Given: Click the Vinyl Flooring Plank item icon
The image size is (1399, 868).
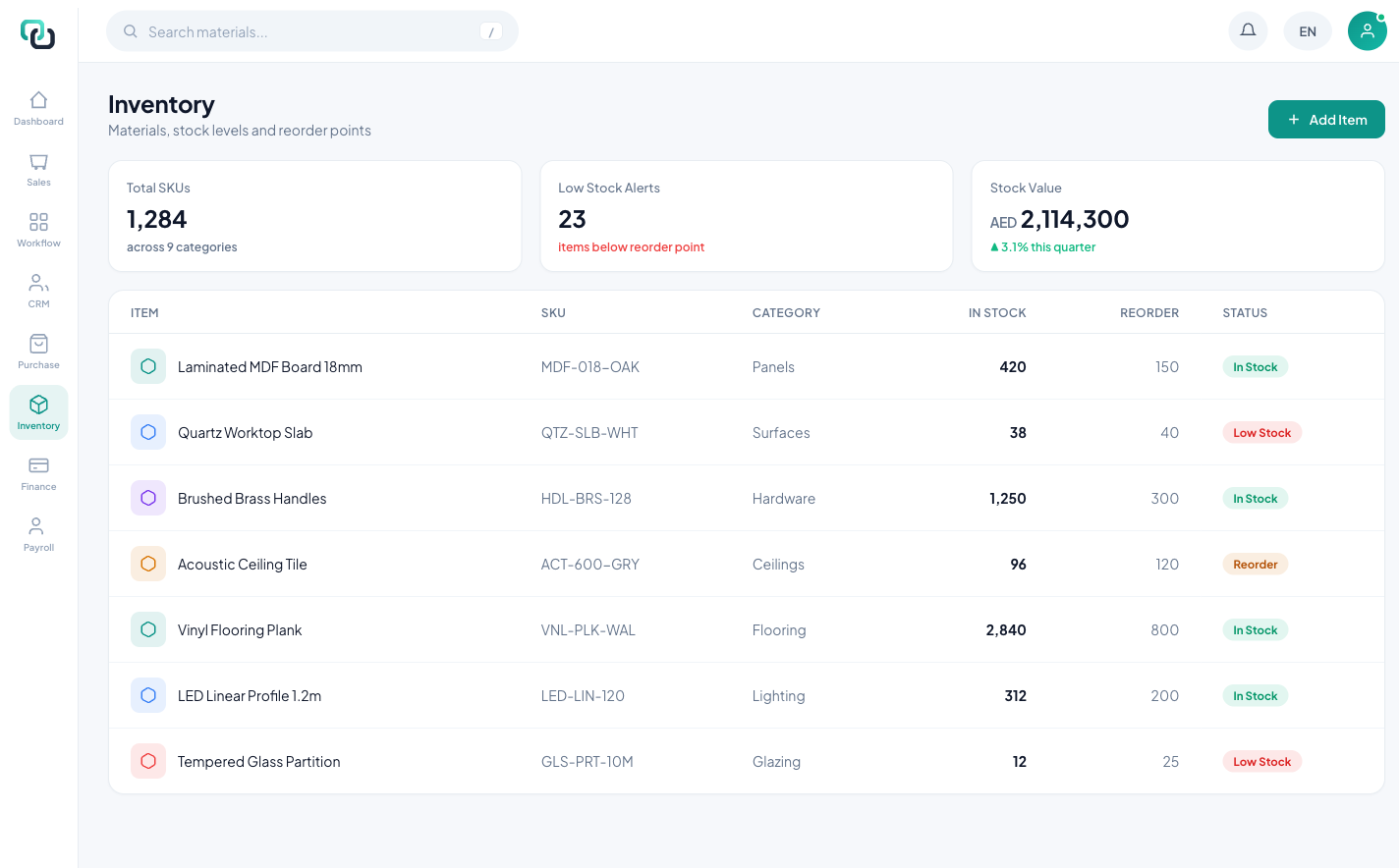Looking at the screenshot, I should (x=148, y=629).
